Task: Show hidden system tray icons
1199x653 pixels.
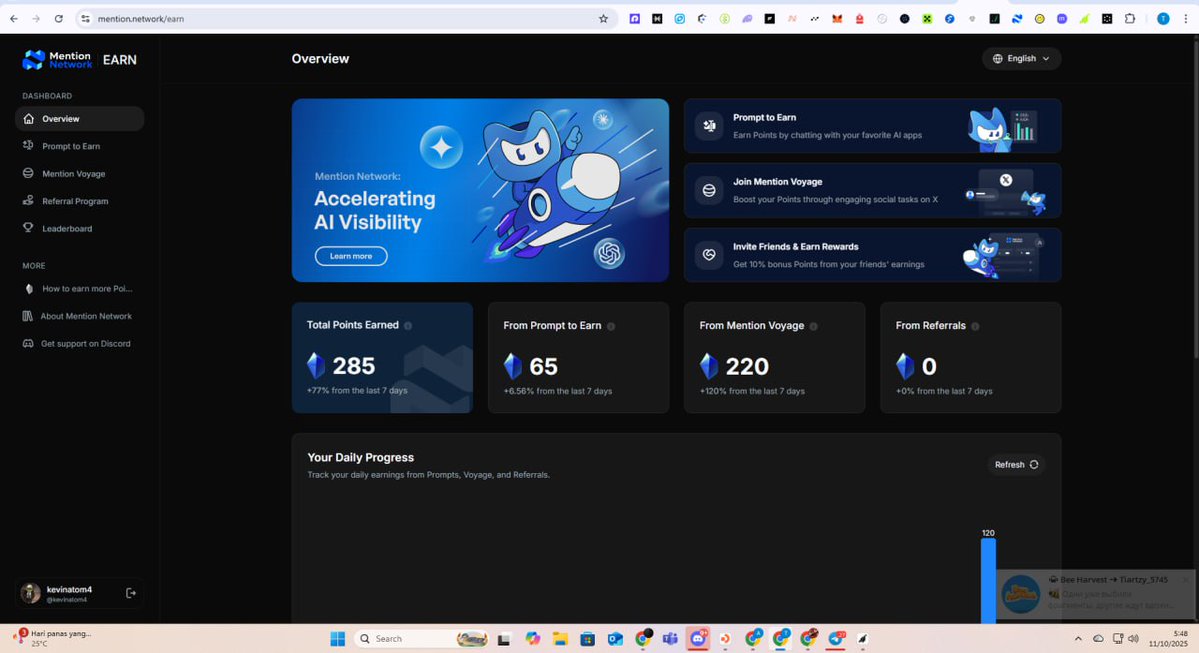Action: pos(1078,639)
